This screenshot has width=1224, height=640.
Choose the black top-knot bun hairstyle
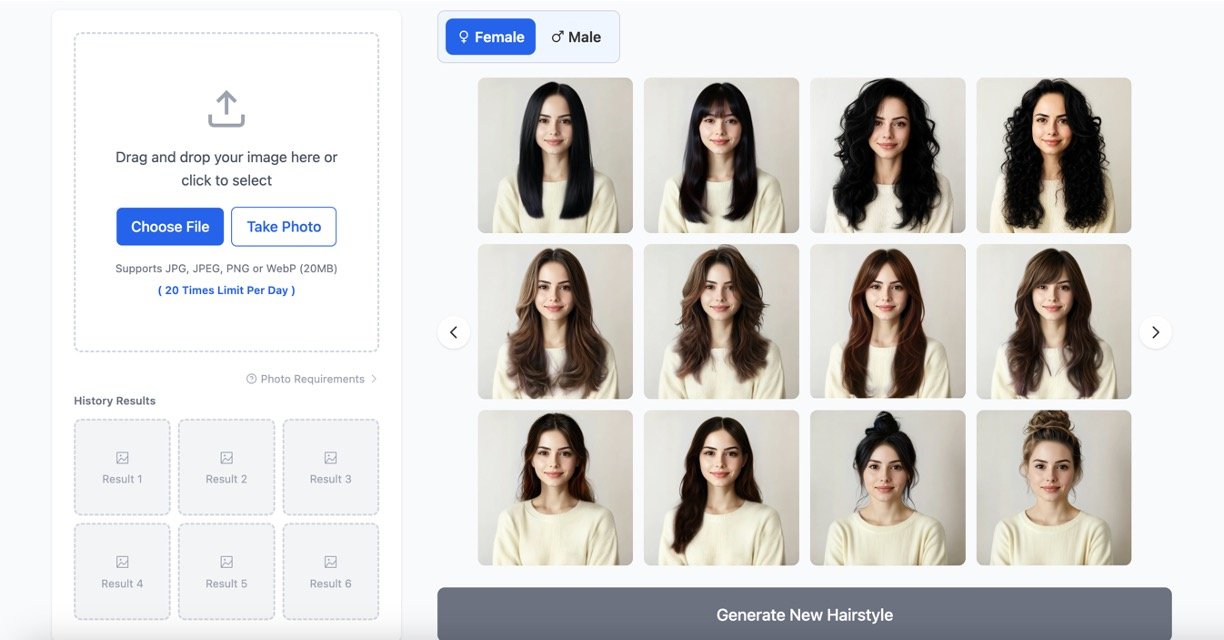[x=887, y=487]
